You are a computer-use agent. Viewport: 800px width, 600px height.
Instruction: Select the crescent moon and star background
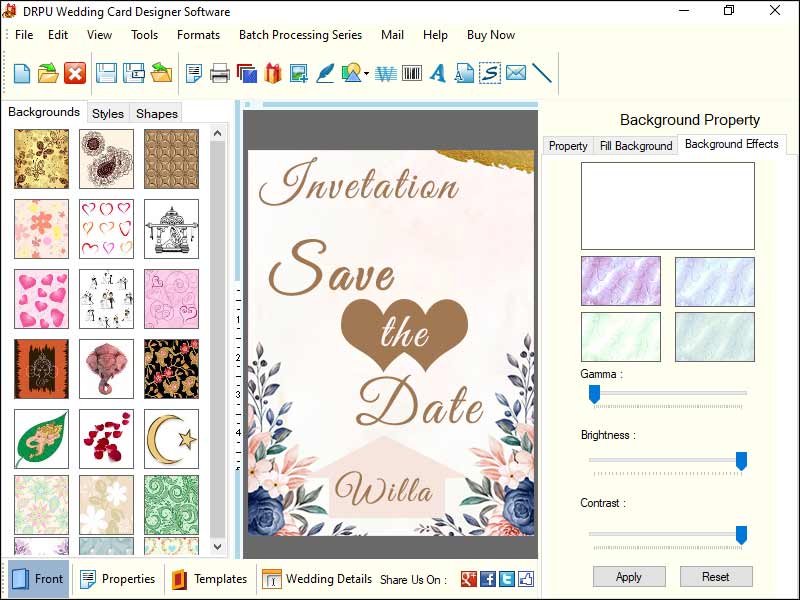[x=171, y=439]
